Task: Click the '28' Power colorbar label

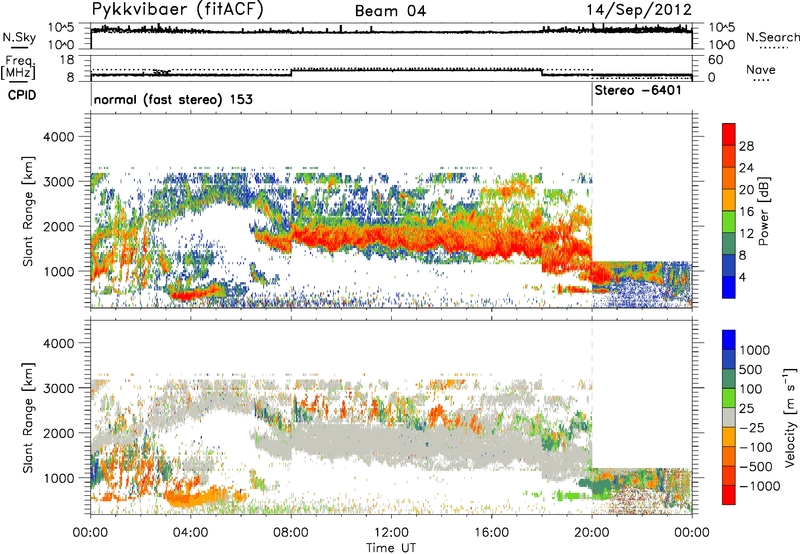Action: pyautogui.click(x=746, y=146)
